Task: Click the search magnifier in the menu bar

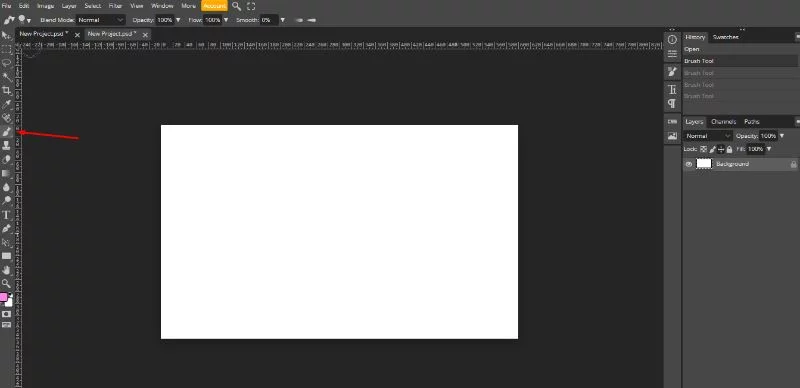Action: click(x=236, y=6)
